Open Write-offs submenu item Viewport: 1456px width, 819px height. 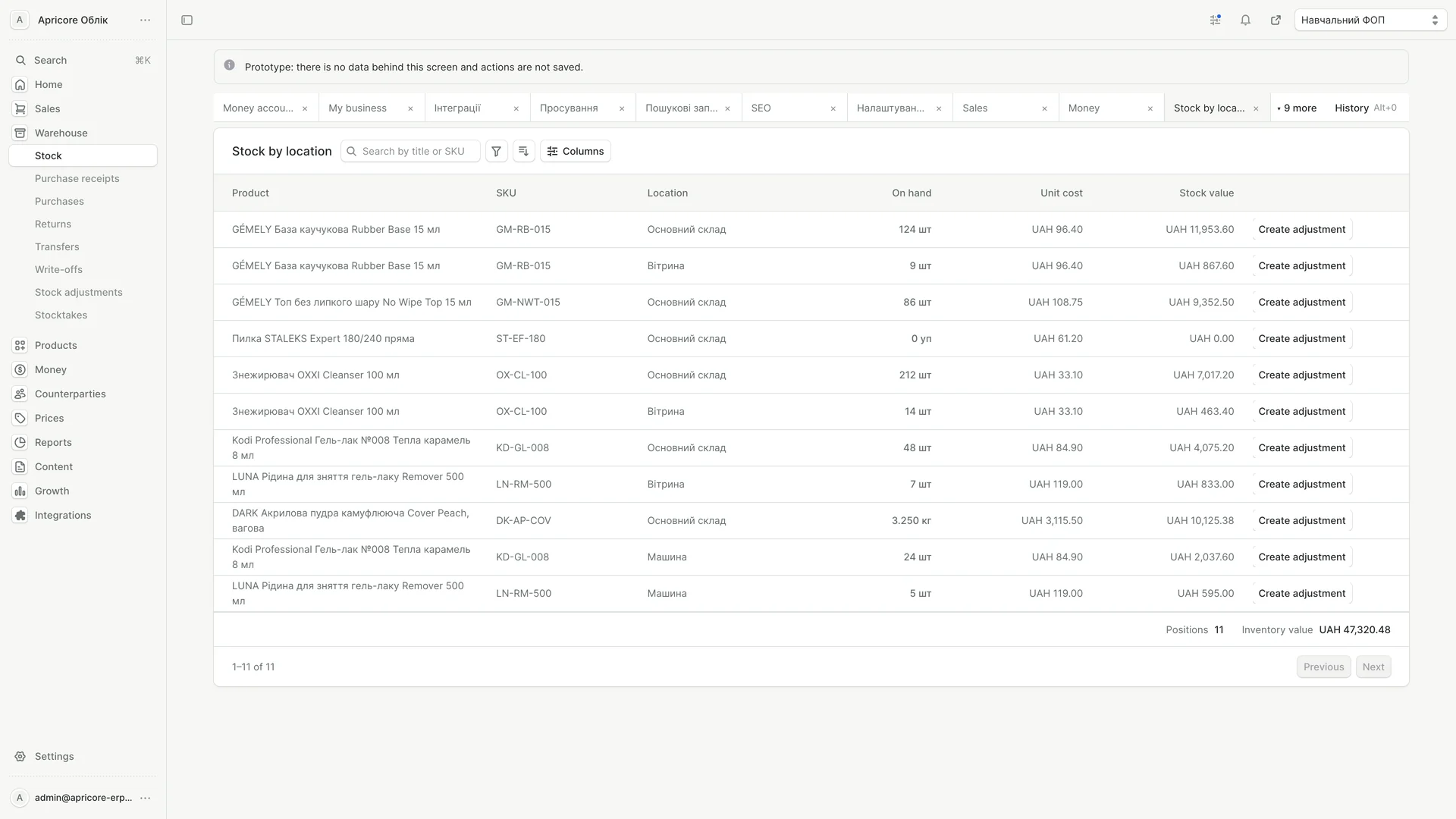click(x=58, y=269)
